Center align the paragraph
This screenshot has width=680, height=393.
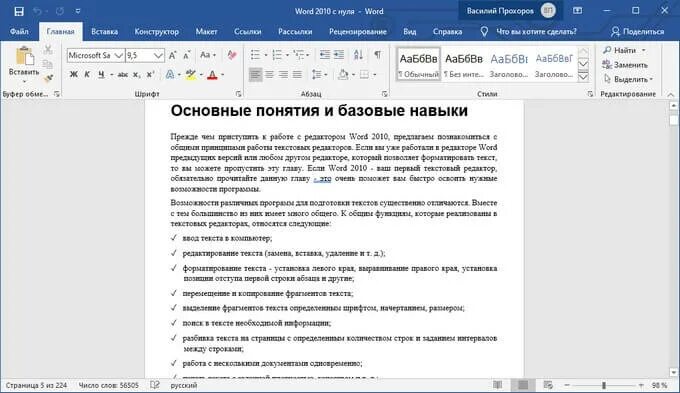tap(269, 75)
